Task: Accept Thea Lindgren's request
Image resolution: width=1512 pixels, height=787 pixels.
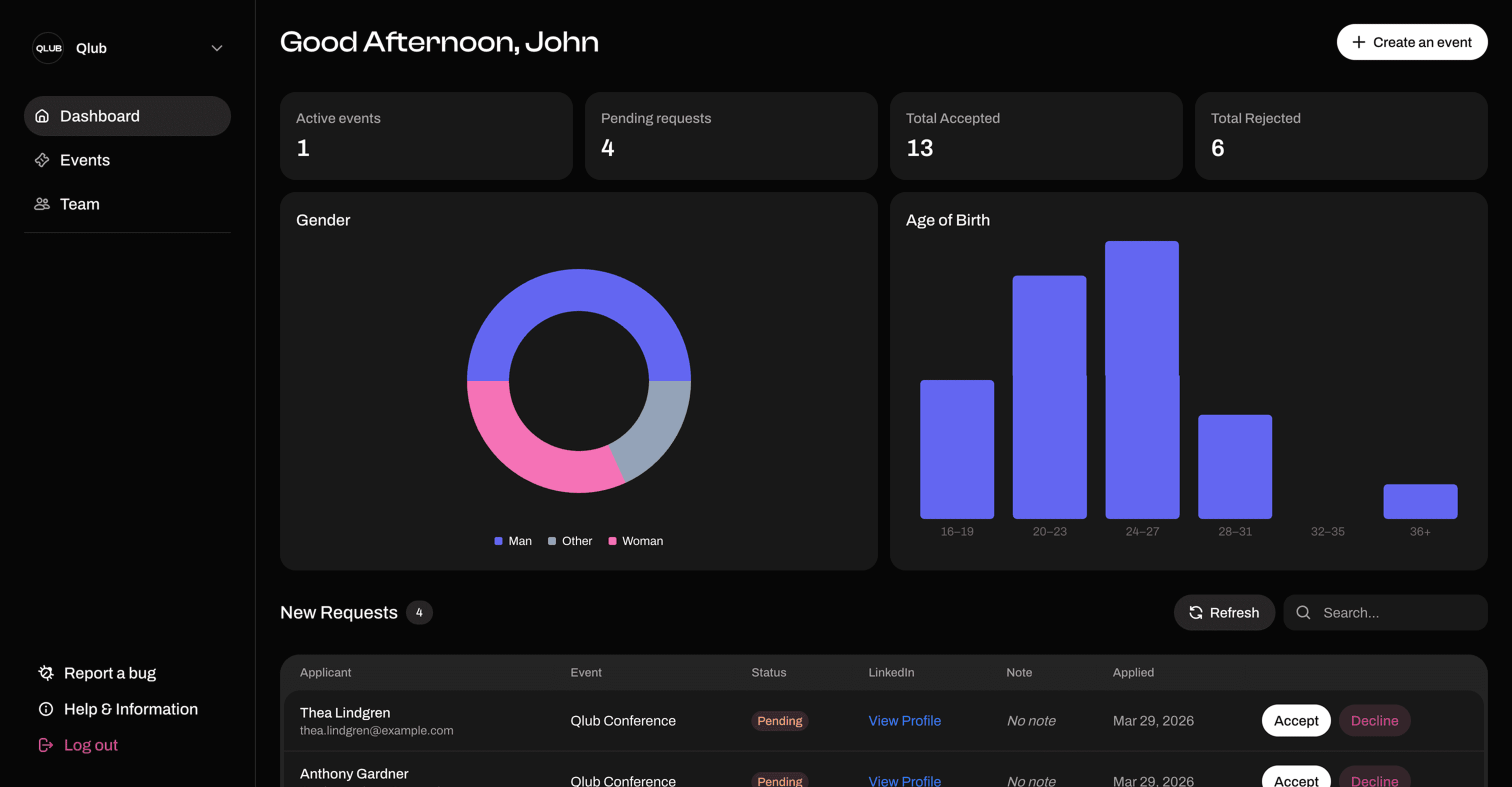Action: [1295, 720]
